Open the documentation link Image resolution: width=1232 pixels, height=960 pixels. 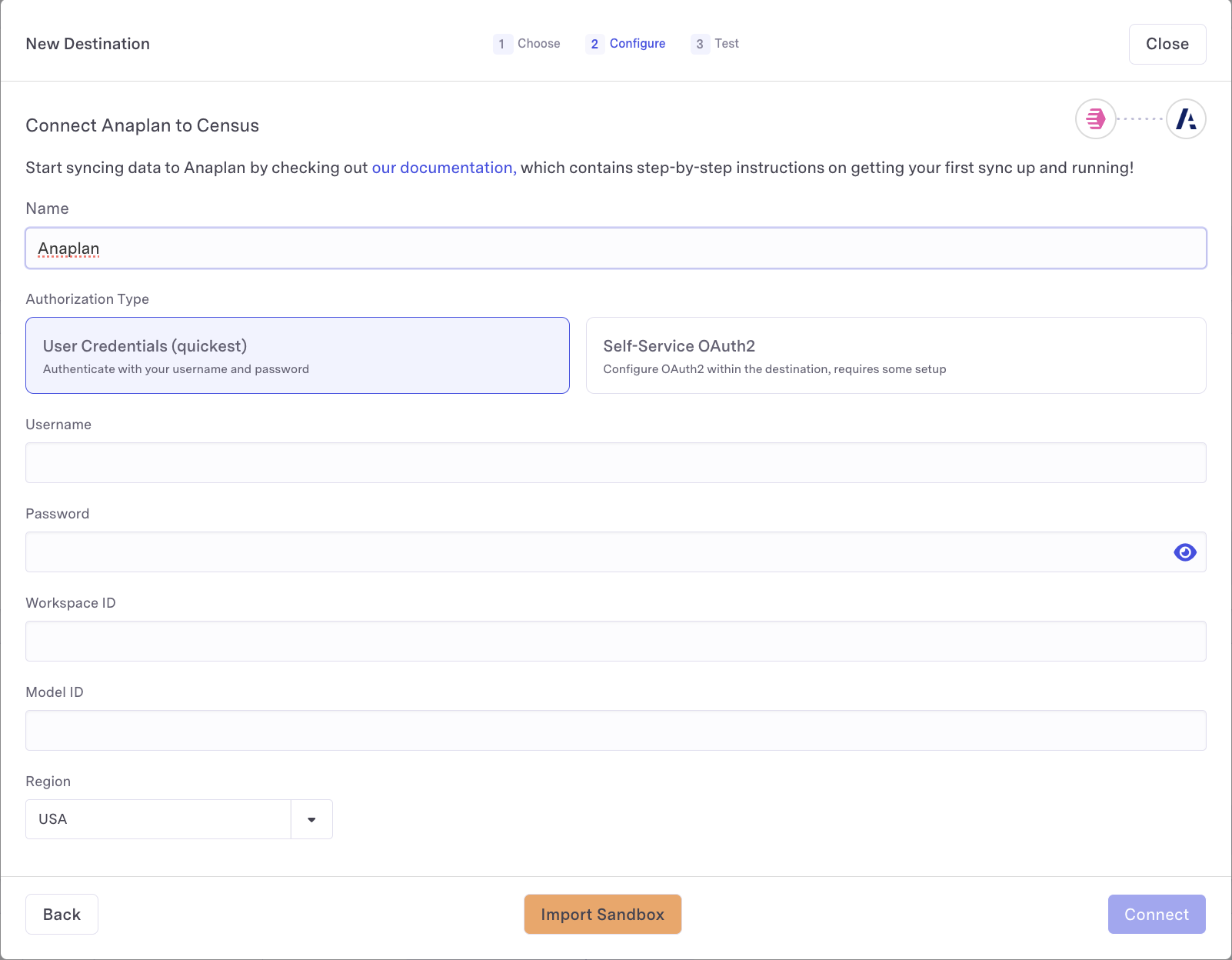[444, 168]
